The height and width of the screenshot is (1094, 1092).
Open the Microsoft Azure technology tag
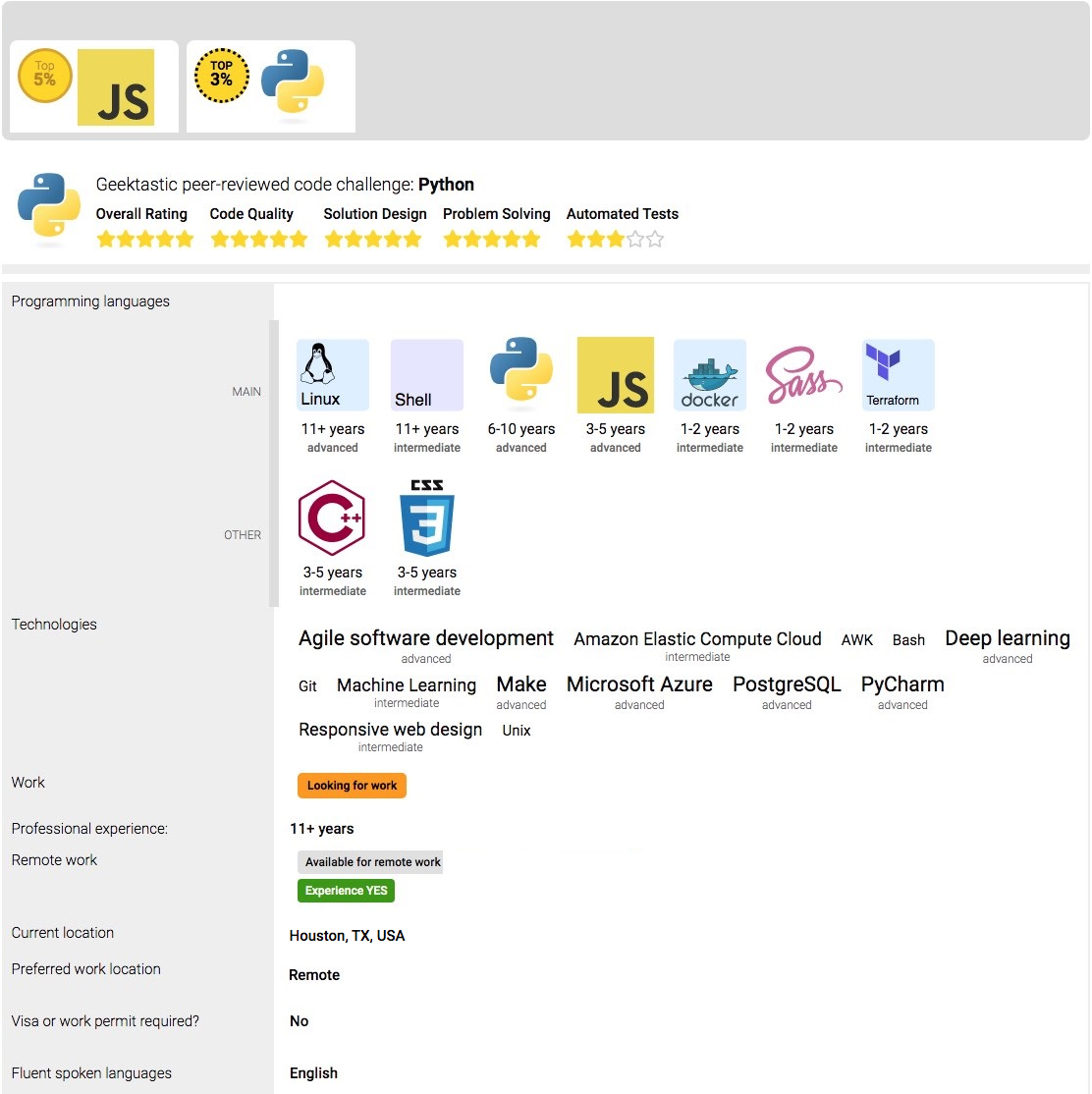click(x=639, y=684)
